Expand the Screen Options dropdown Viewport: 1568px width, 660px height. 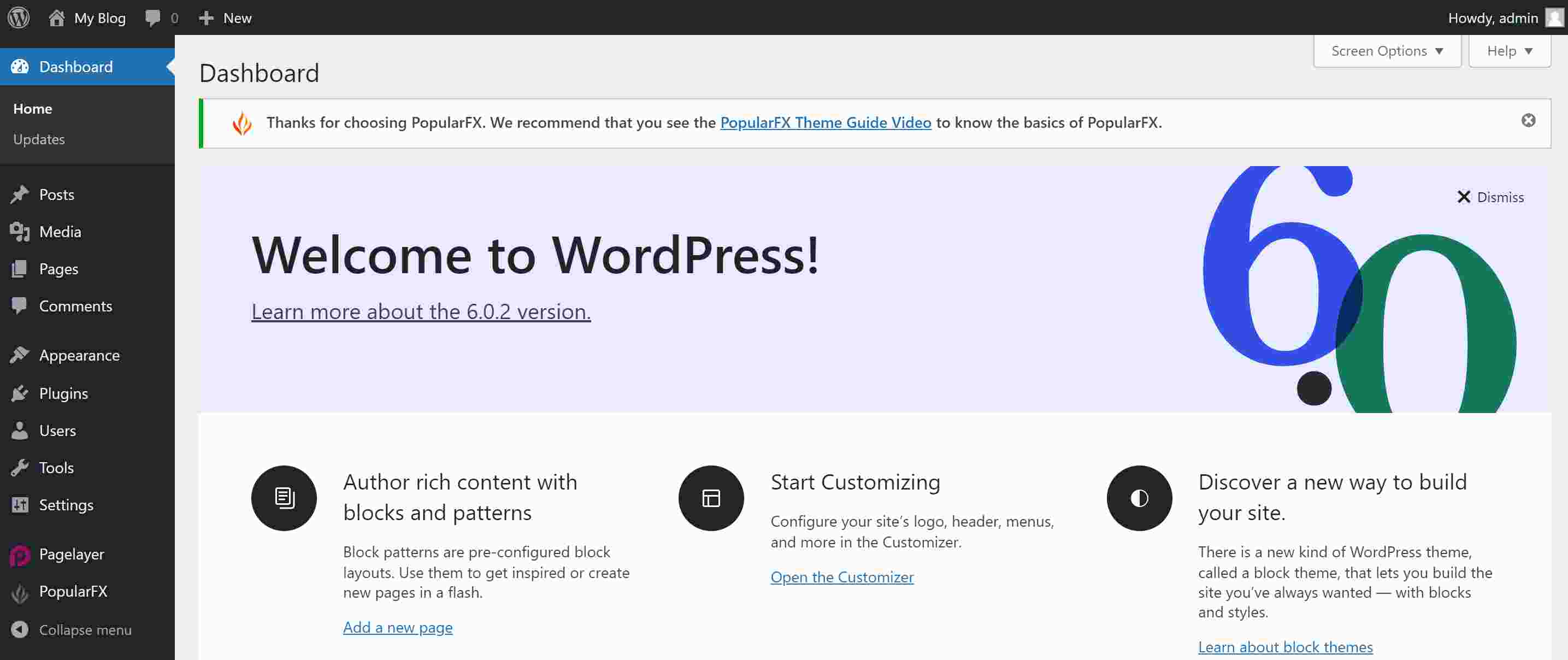tap(1387, 51)
